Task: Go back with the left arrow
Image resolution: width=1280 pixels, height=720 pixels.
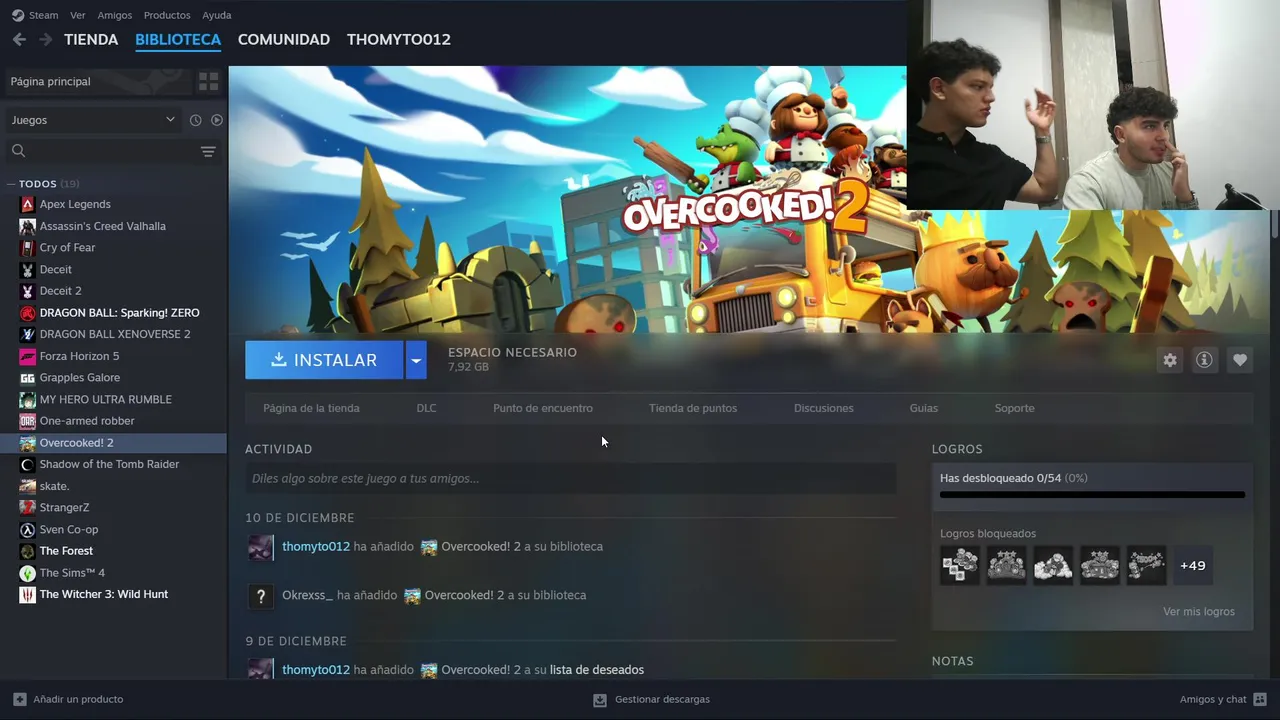Action: click(x=19, y=39)
